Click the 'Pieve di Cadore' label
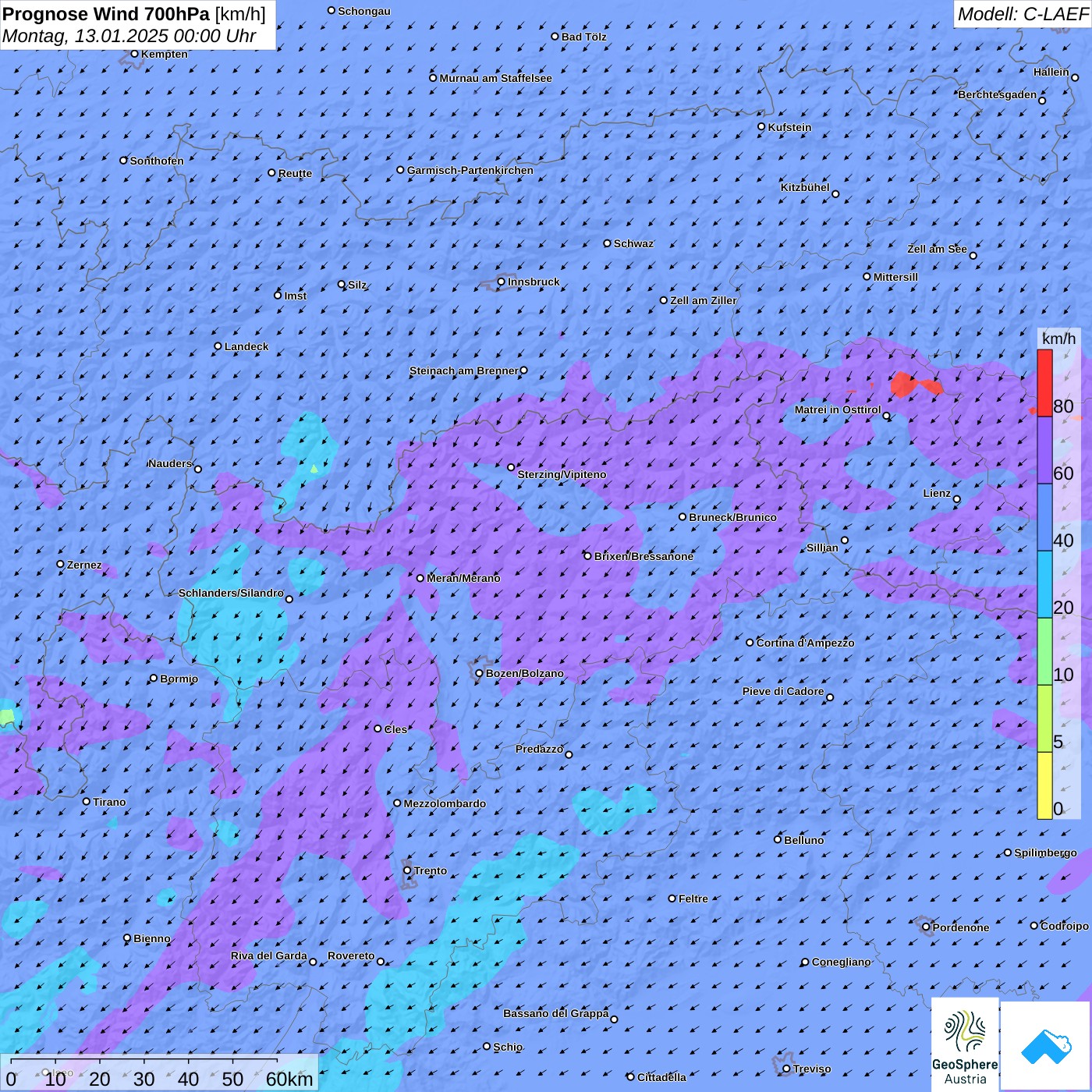Viewport: 1092px width, 1092px height. click(783, 691)
